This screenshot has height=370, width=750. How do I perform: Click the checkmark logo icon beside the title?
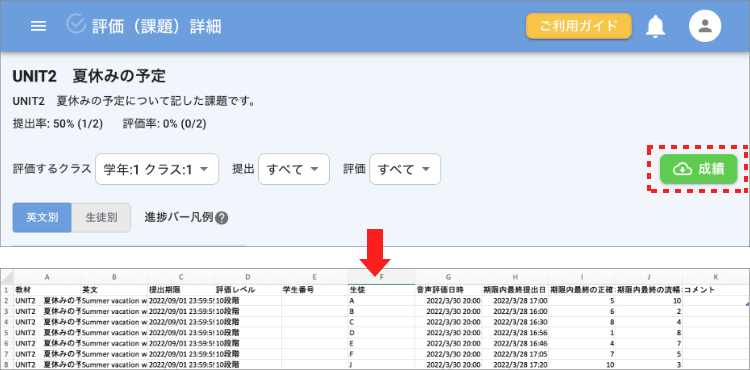pos(76,23)
